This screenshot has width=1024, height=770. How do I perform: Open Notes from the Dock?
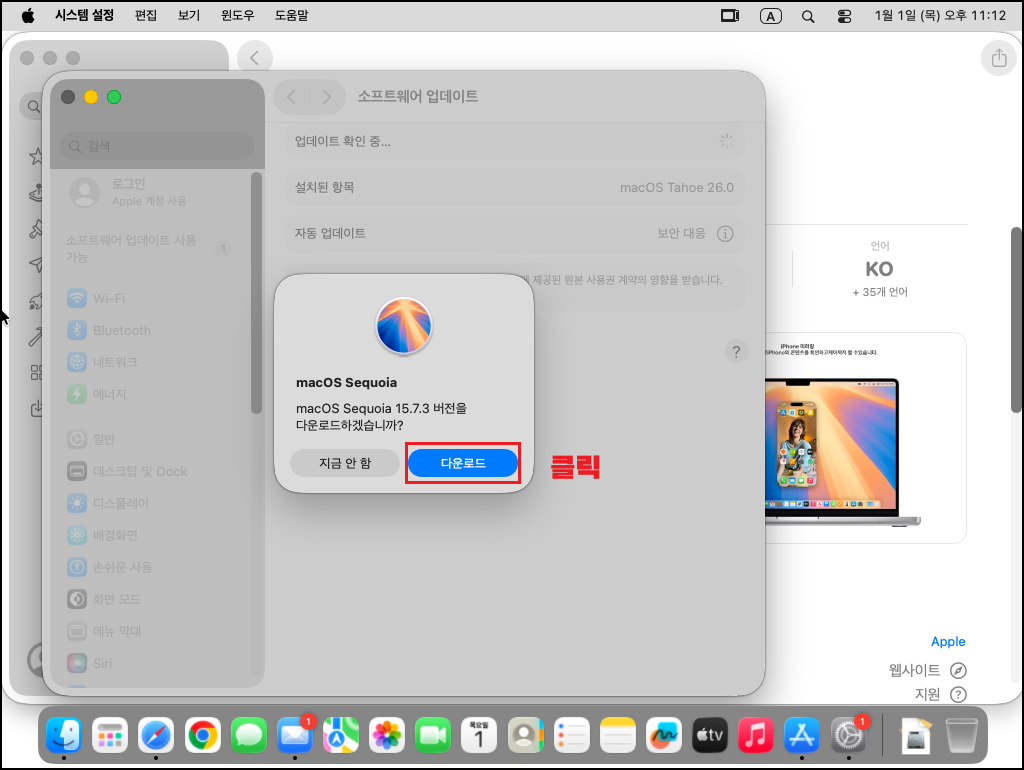pyautogui.click(x=618, y=735)
